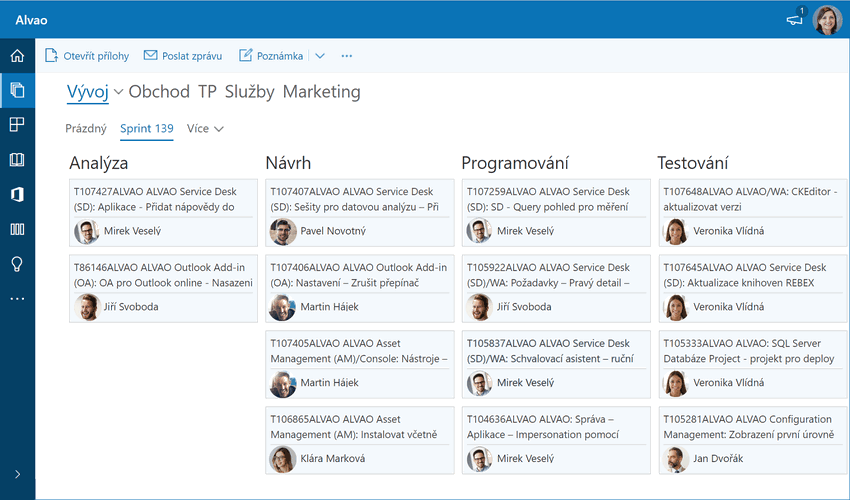Click Martin Hájek avatar on T107406 card

283,307
